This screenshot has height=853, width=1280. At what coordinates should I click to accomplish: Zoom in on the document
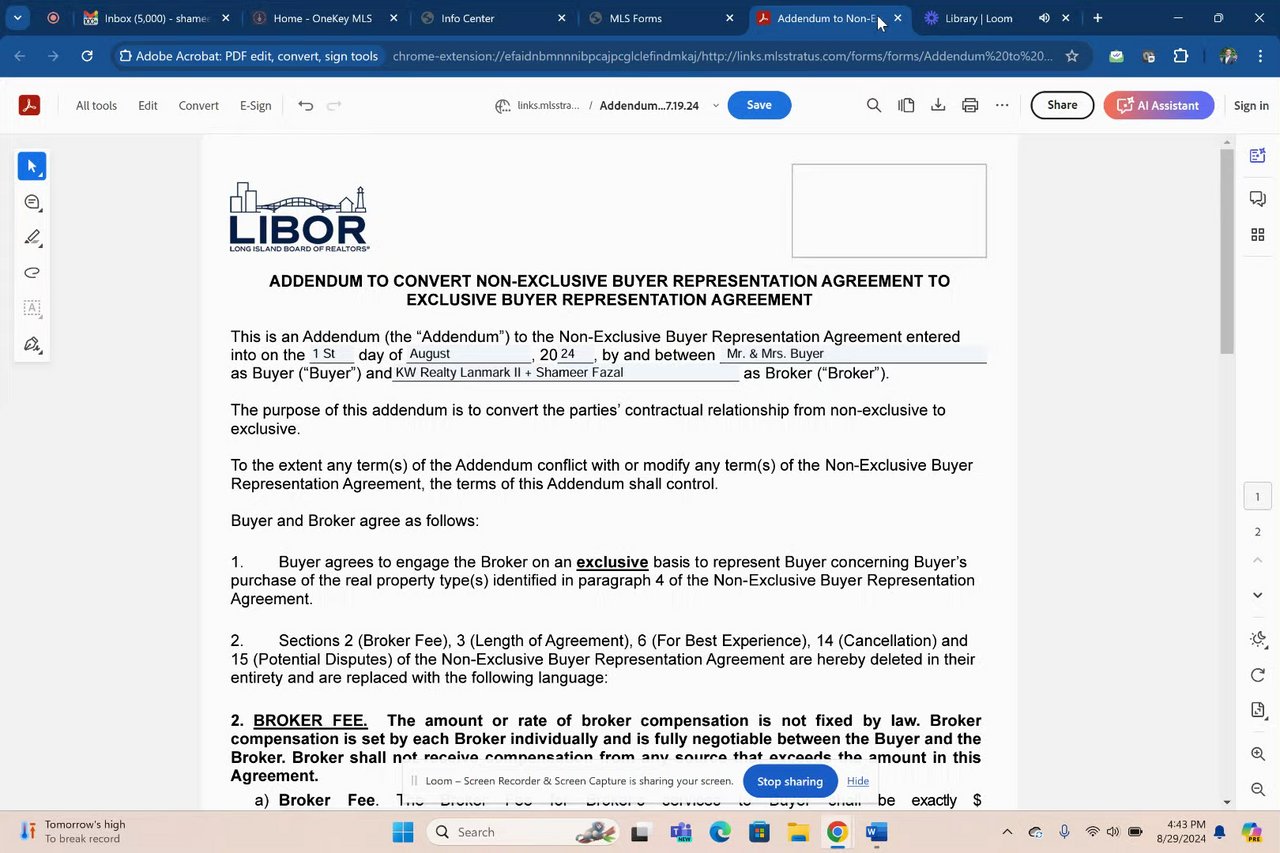point(1258,754)
